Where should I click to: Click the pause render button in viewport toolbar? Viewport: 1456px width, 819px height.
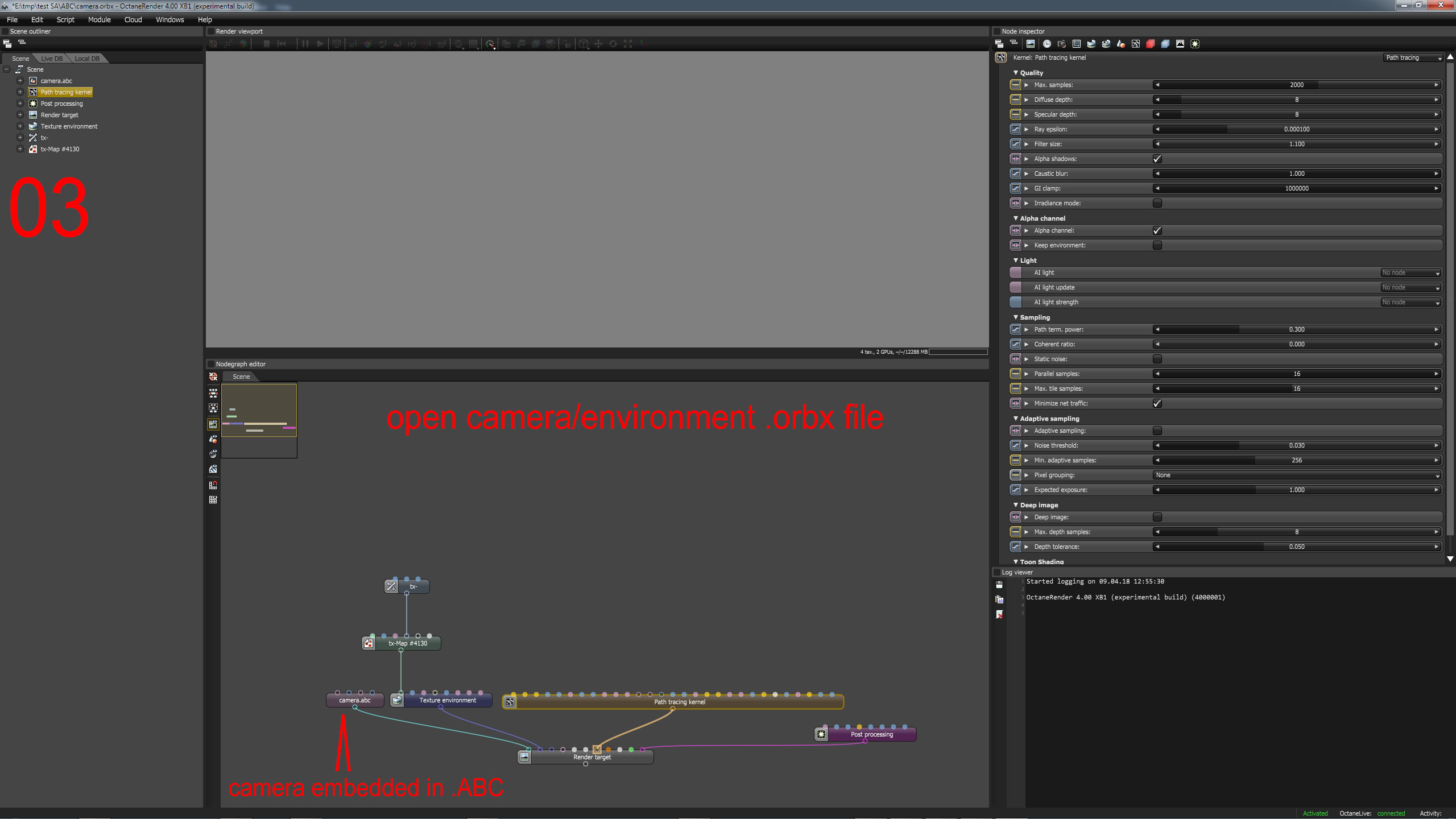[305, 44]
